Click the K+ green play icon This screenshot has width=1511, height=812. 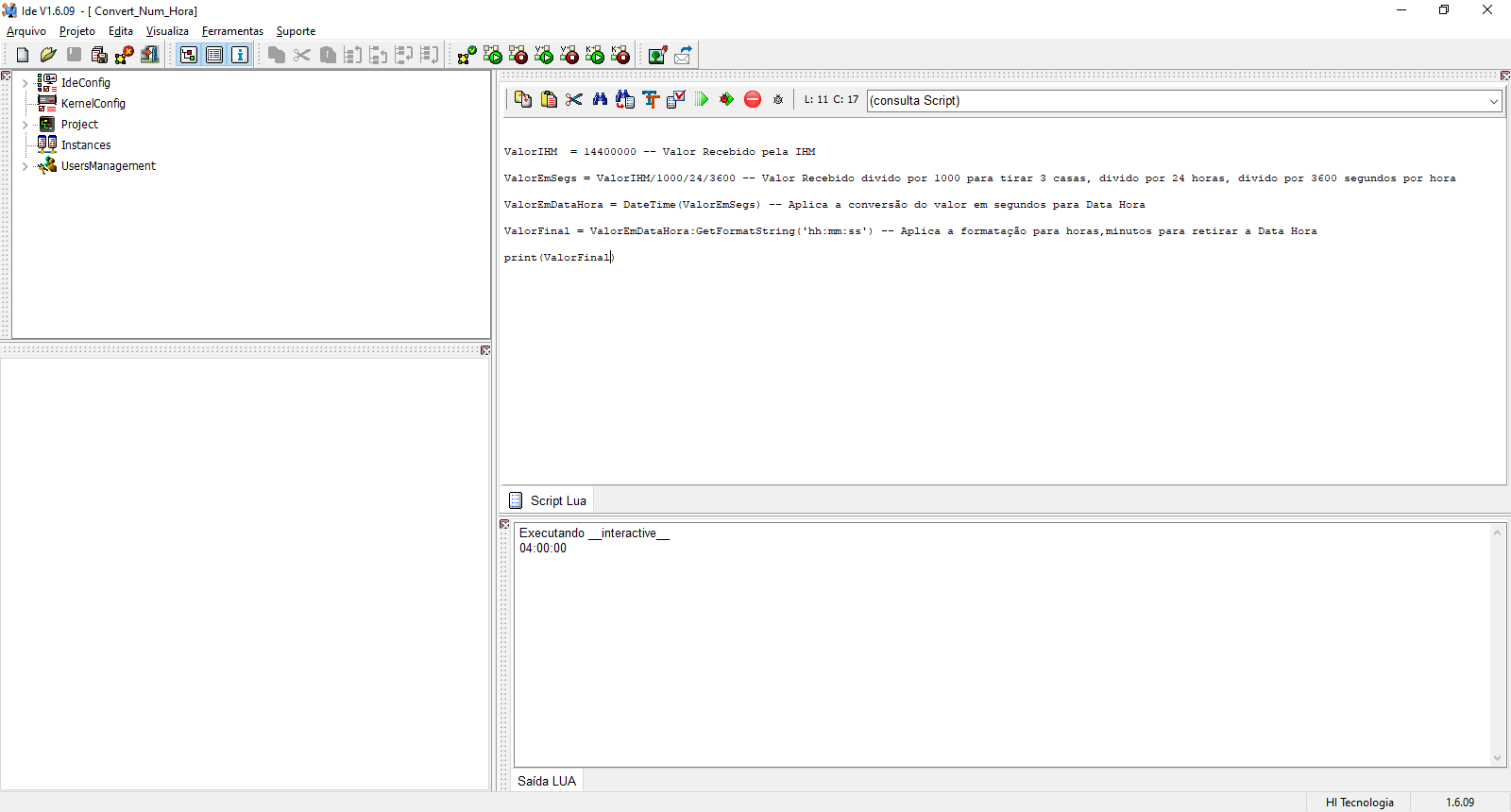tap(594, 55)
